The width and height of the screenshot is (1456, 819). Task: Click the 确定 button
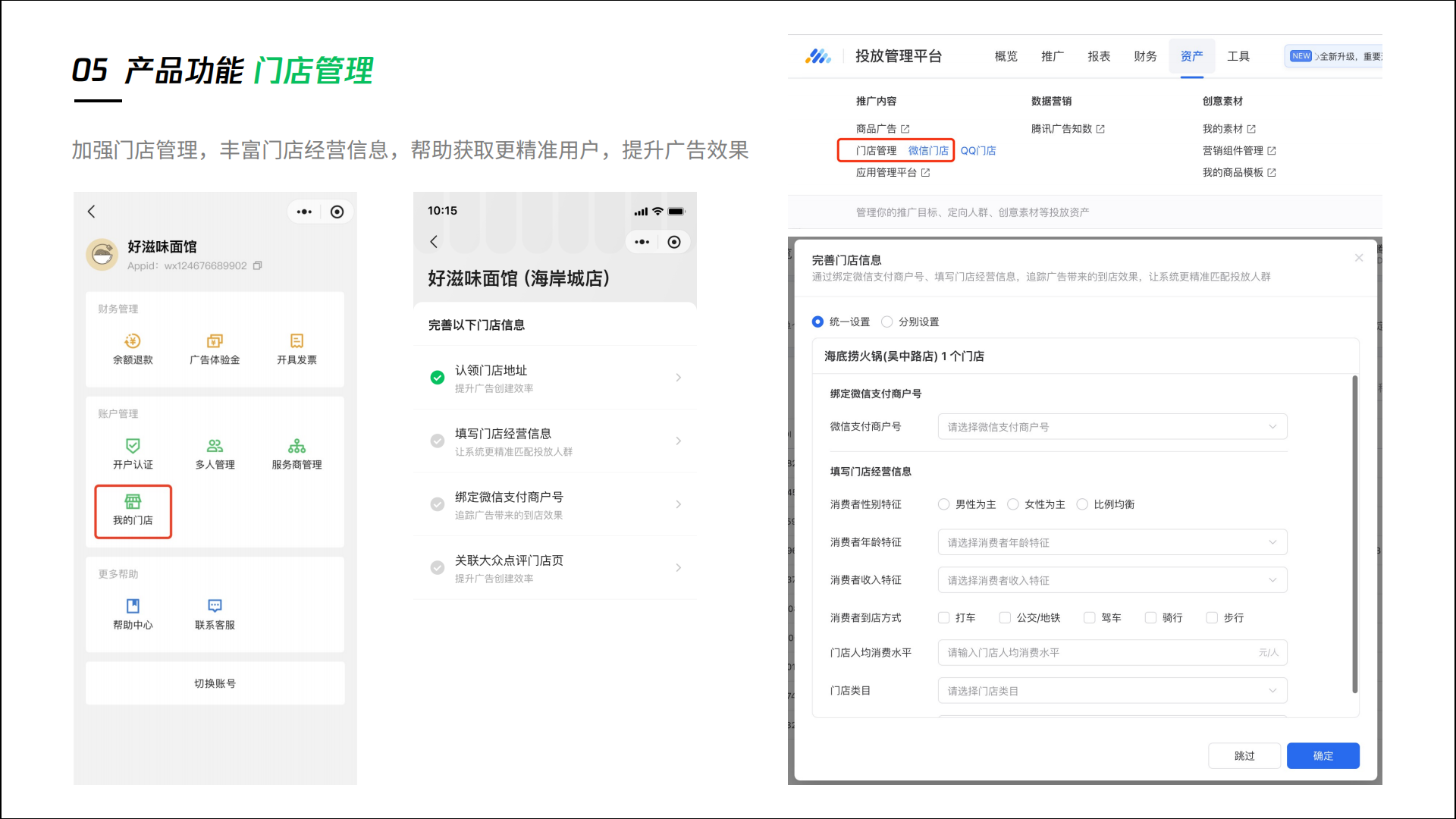coord(1323,755)
